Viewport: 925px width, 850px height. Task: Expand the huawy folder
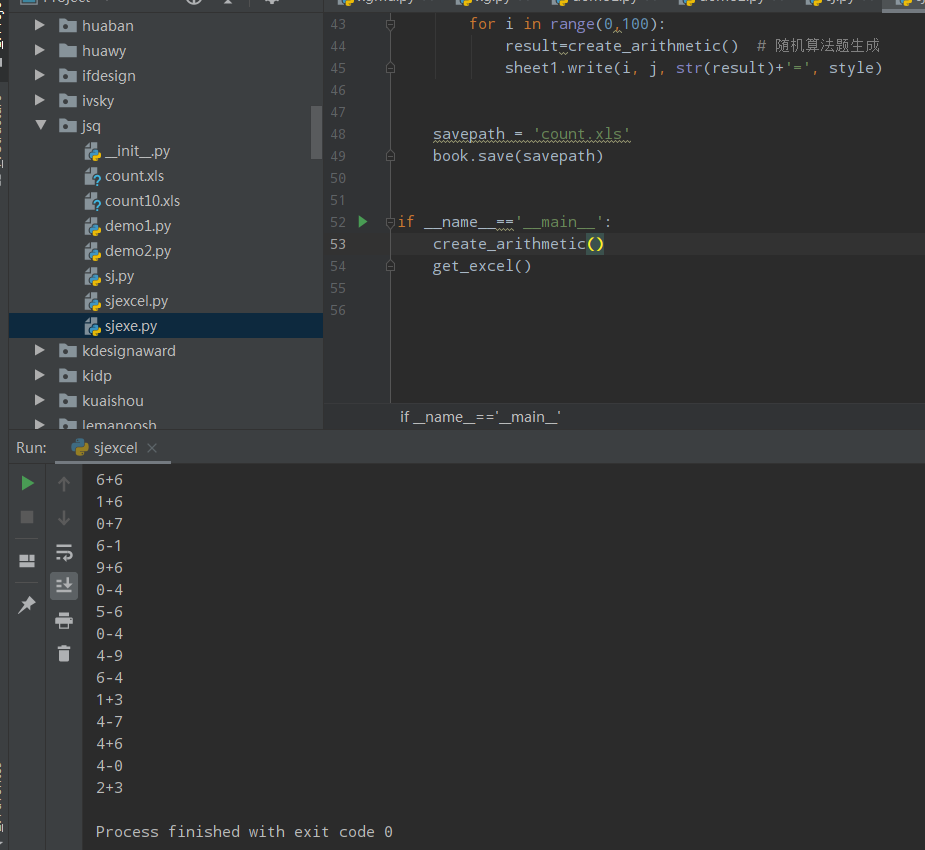coord(40,50)
